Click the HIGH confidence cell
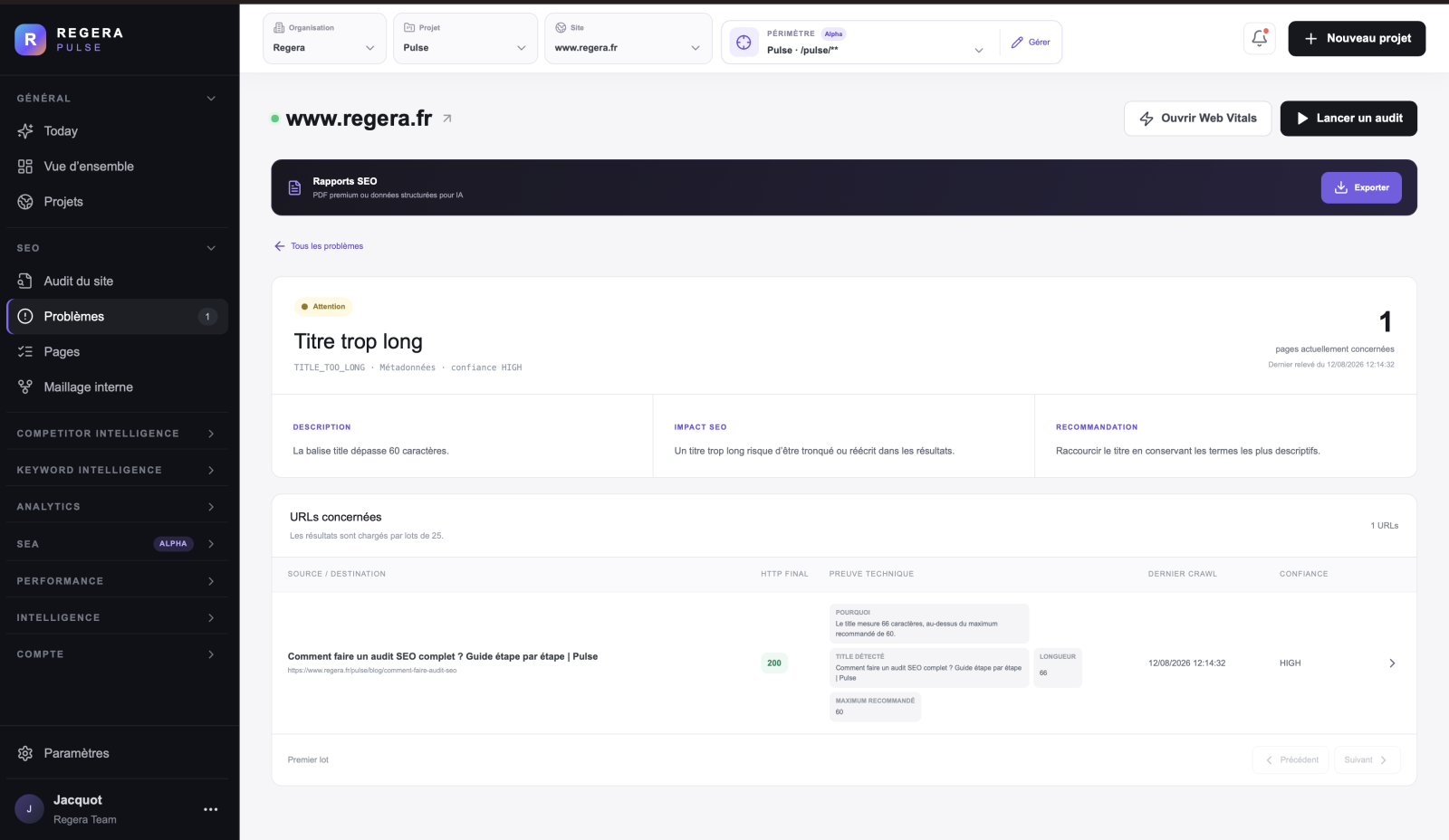This screenshot has height=840, width=1449. pyautogui.click(x=1290, y=663)
